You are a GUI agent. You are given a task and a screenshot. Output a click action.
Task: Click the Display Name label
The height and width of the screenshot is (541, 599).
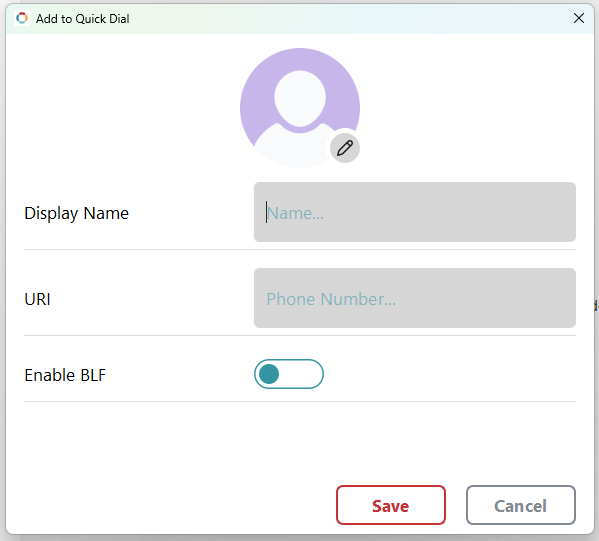pos(76,213)
